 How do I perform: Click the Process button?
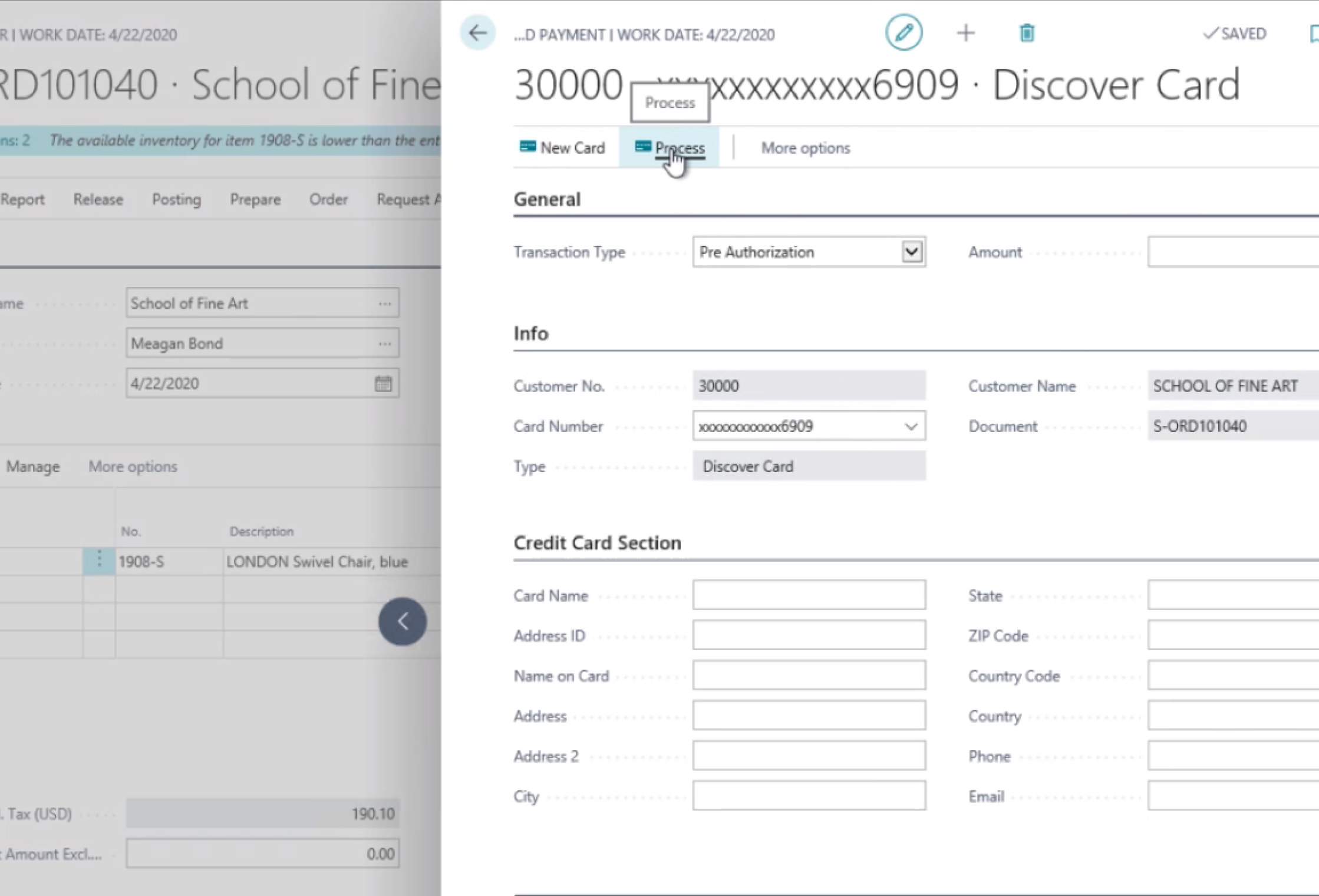[x=670, y=147]
